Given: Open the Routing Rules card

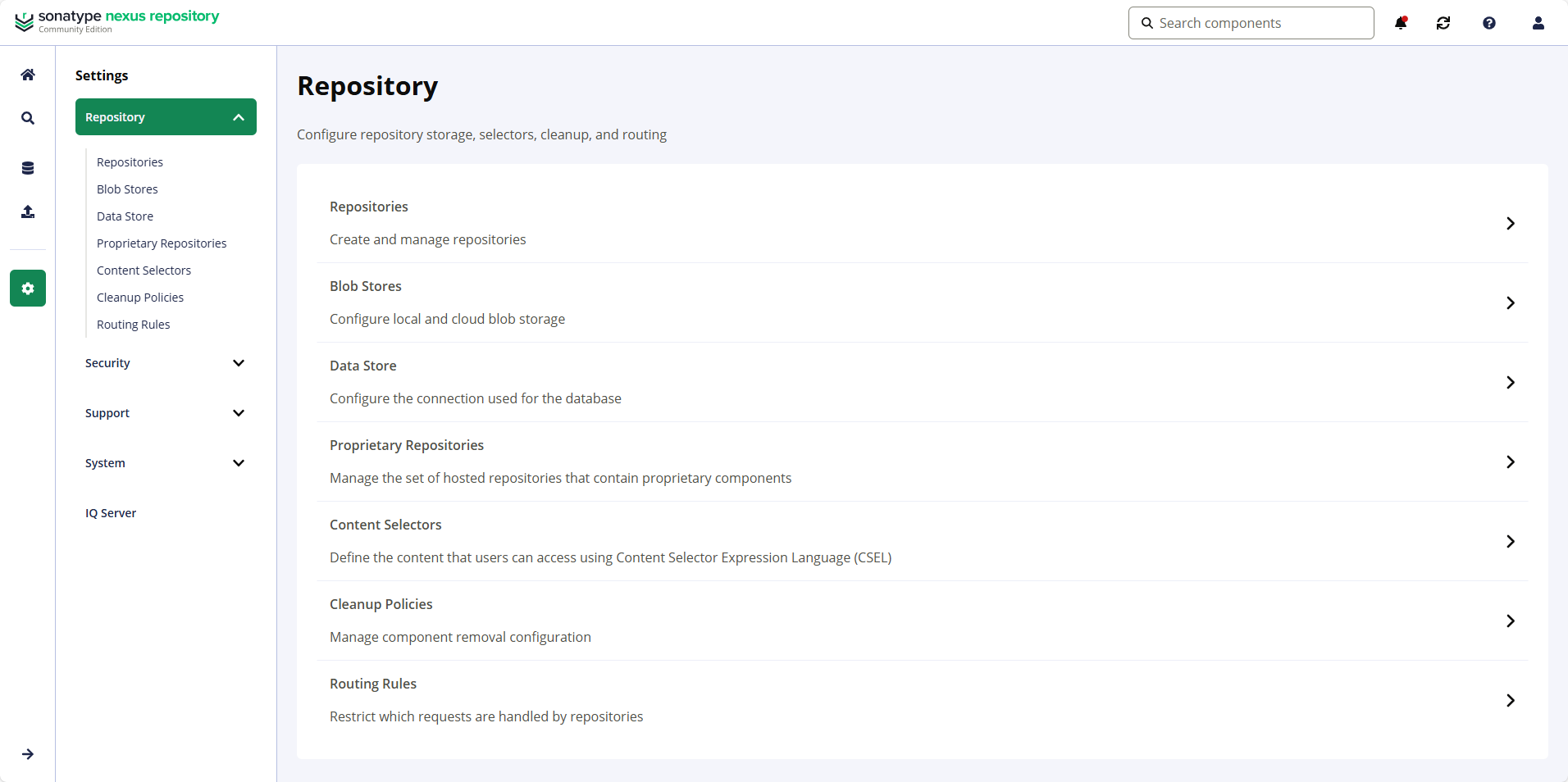Looking at the screenshot, I should click(x=922, y=700).
